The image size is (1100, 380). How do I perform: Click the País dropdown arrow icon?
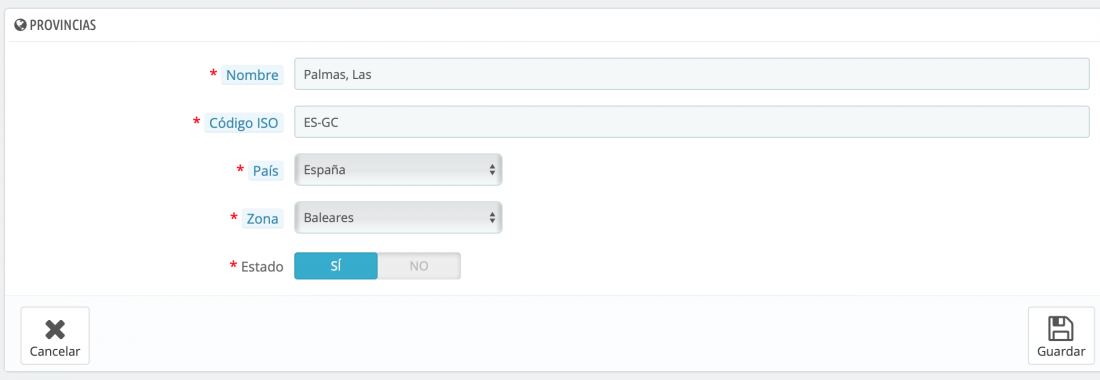[492, 170]
